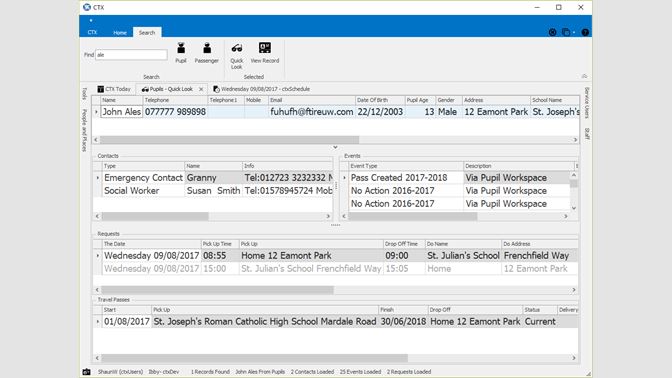
Task: Select the Search ribbon tab
Action: [147, 33]
